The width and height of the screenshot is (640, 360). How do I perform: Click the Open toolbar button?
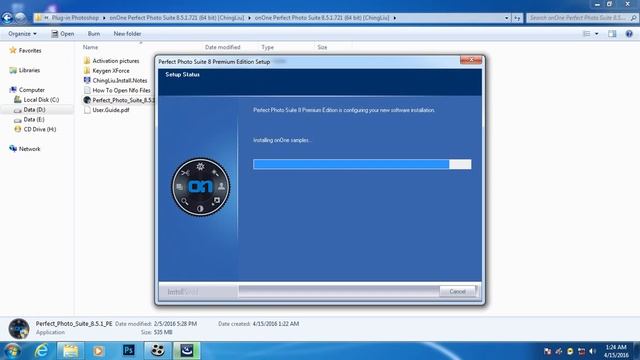coord(62,33)
